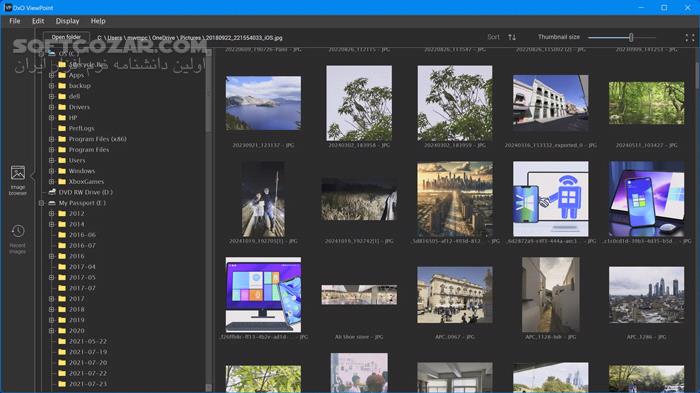Select the APC_0967 plaza building thumbnail

point(455,295)
